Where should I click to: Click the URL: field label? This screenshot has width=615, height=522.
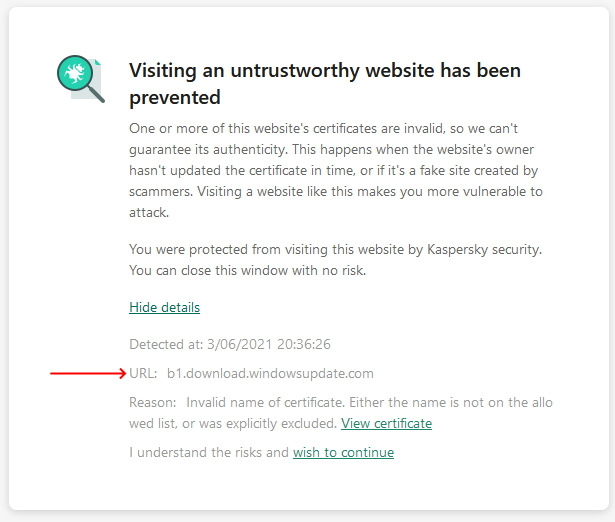point(143,373)
